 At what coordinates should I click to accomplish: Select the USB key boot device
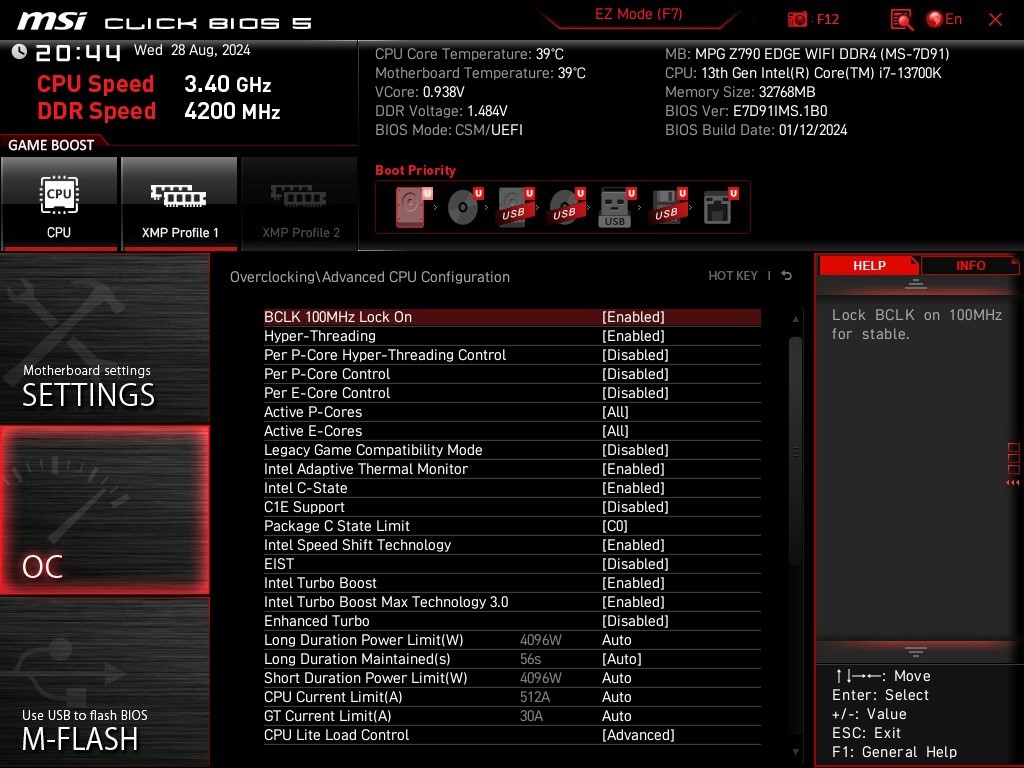point(617,207)
